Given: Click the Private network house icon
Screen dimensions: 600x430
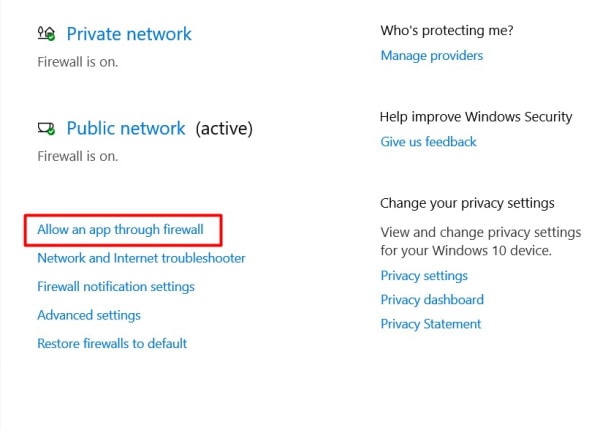Looking at the screenshot, I should click(46, 34).
